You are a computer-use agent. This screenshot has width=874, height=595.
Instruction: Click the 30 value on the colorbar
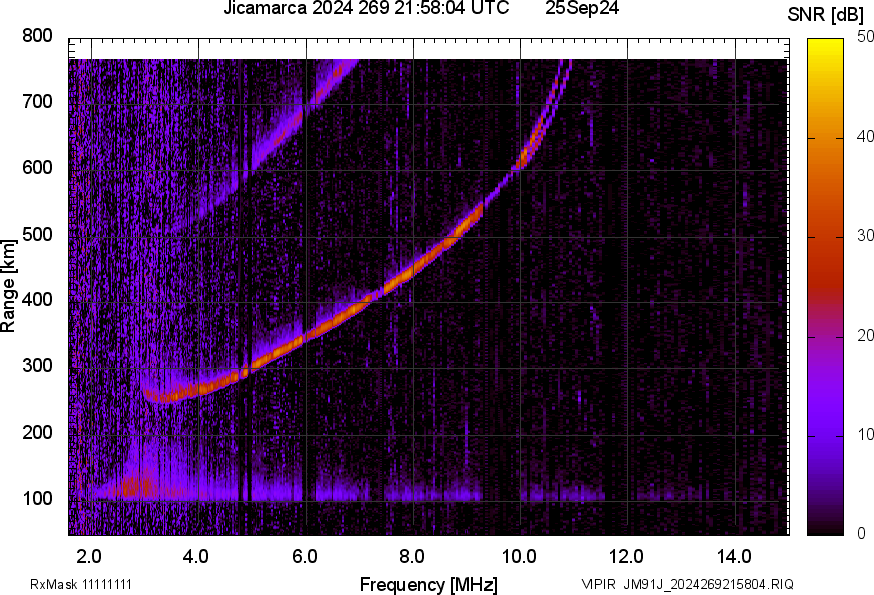pyautogui.click(x=865, y=236)
